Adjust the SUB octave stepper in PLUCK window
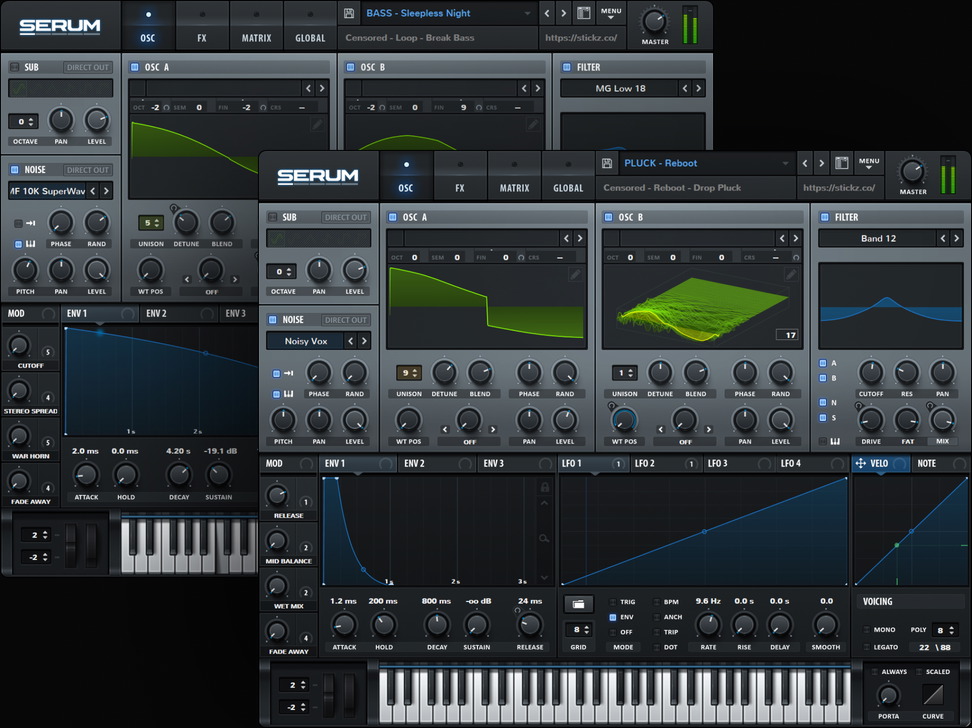Image resolution: width=972 pixels, height=728 pixels. pyautogui.click(x=282, y=272)
